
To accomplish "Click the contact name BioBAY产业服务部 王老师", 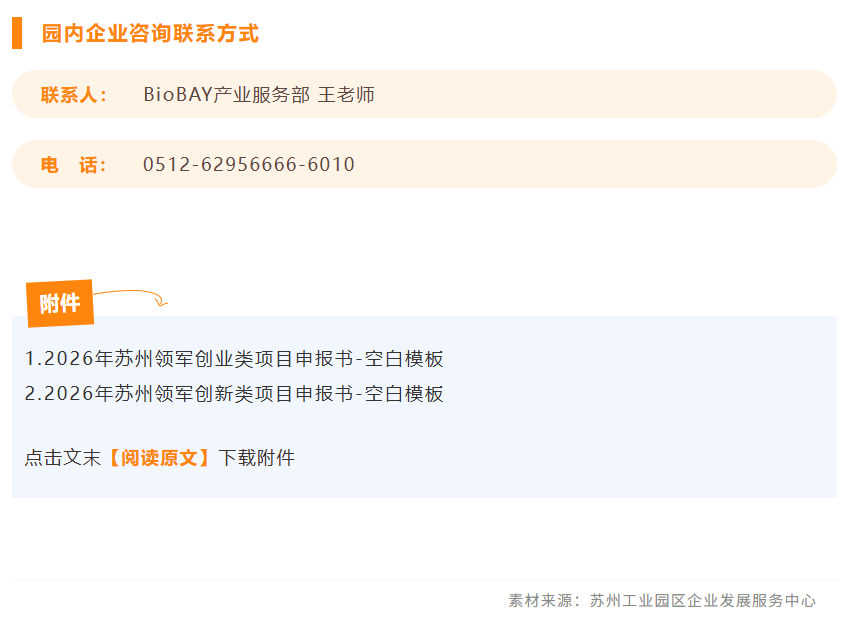I will click(x=259, y=95).
